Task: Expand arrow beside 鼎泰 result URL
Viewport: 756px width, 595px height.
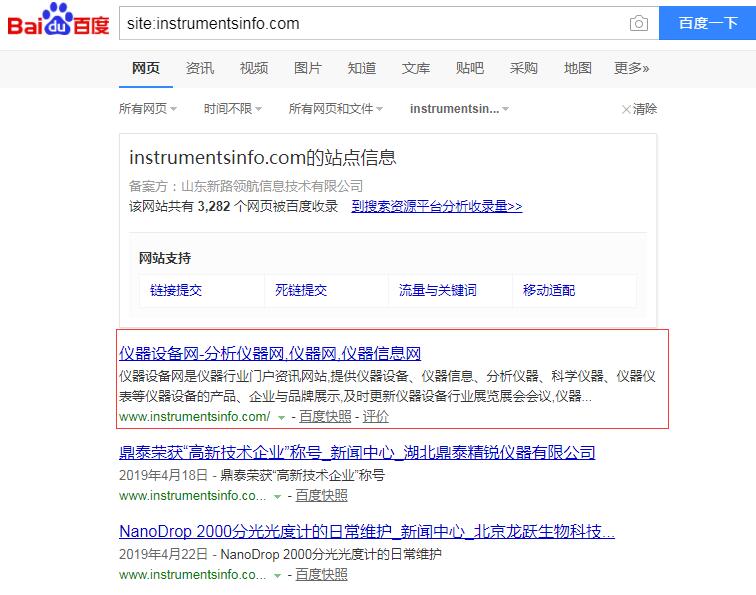Action: pos(278,497)
